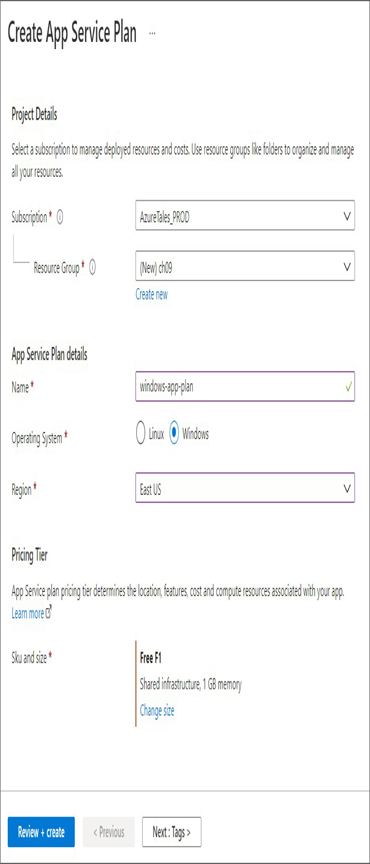Click the Free F1 pricing tier label
Image resolution: width=370 pixels, height=864 pixels.
pyautogui.click(x=150, y=658)
